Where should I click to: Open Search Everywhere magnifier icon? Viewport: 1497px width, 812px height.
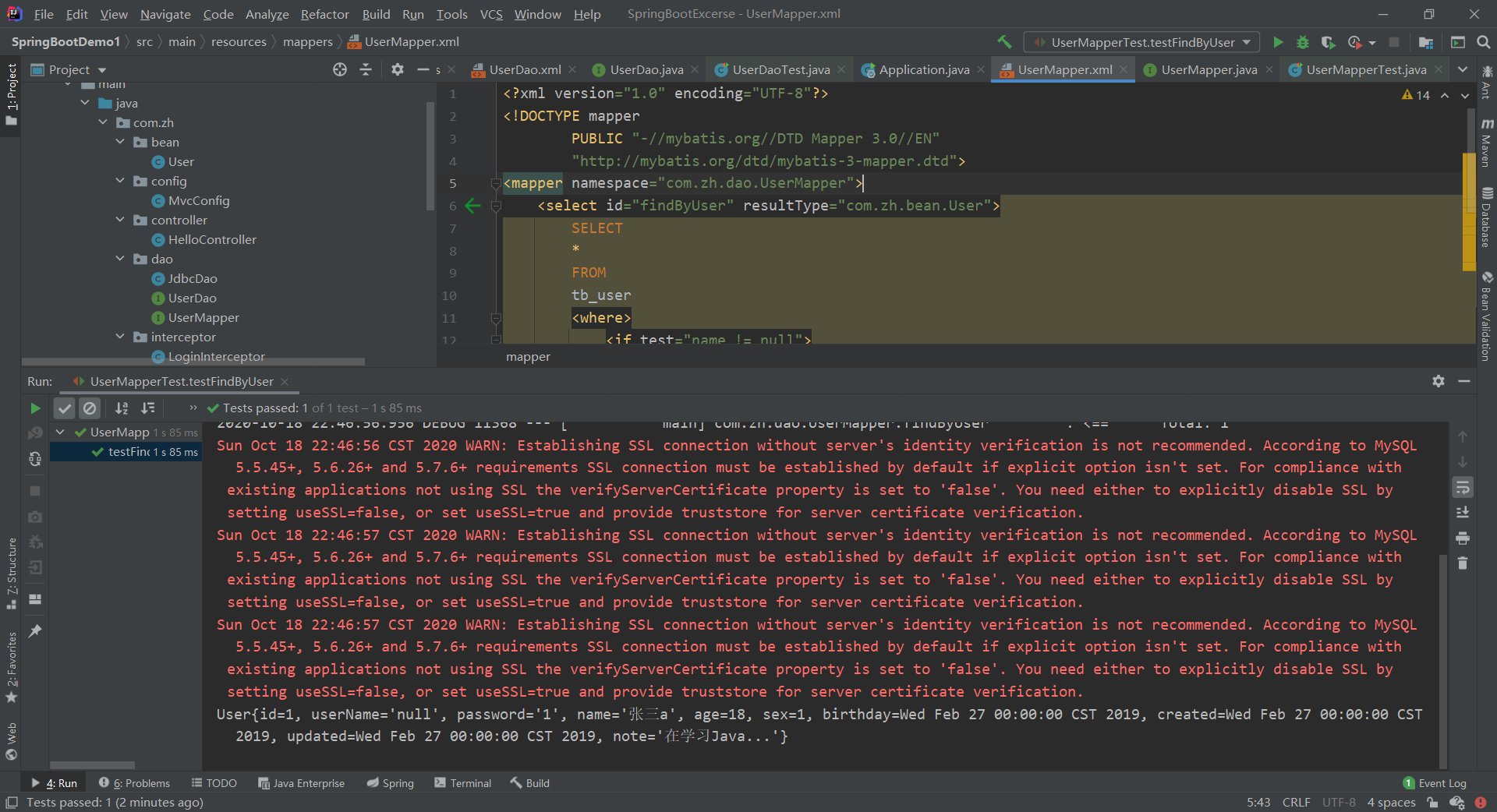1484,42
